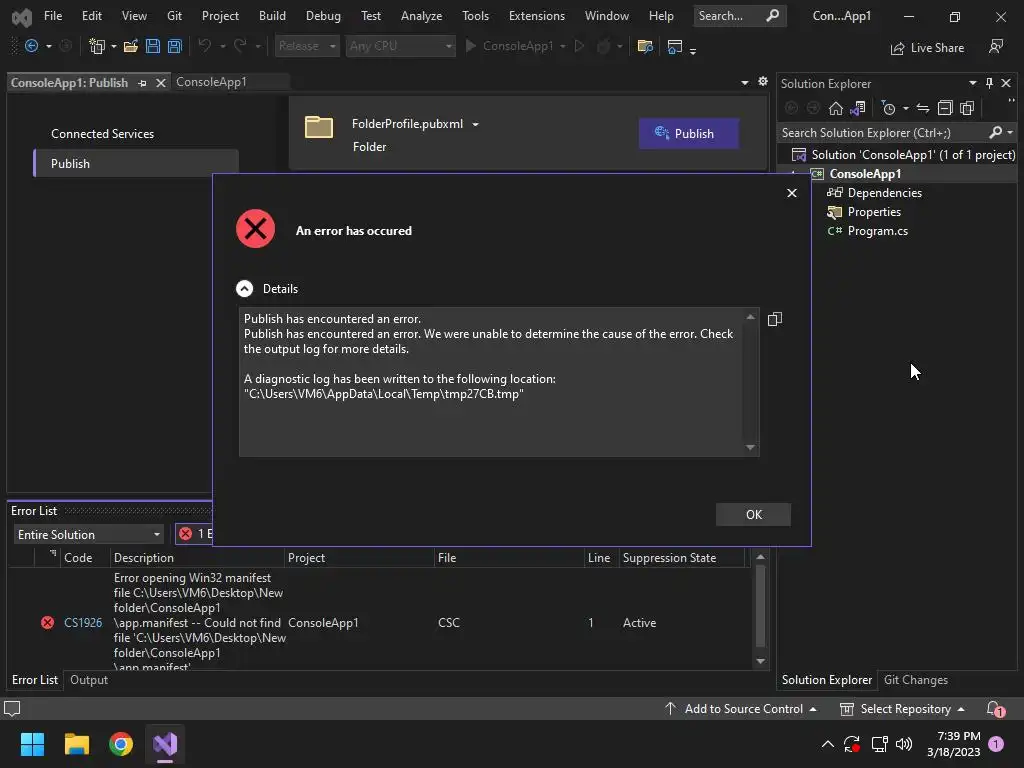Click the Undo toolbar icon

(x=204, y=46)
